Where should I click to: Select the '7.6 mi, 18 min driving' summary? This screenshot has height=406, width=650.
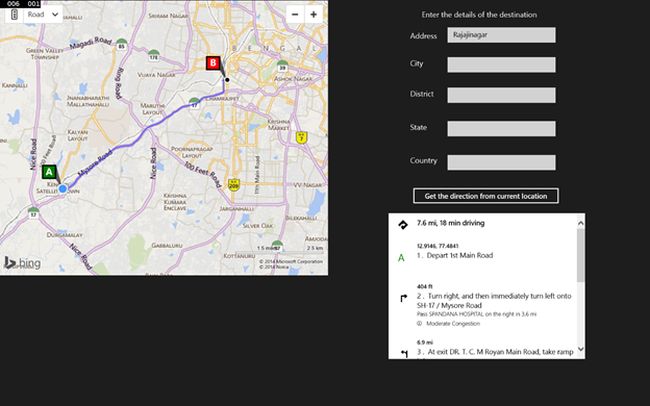(451, 223)
